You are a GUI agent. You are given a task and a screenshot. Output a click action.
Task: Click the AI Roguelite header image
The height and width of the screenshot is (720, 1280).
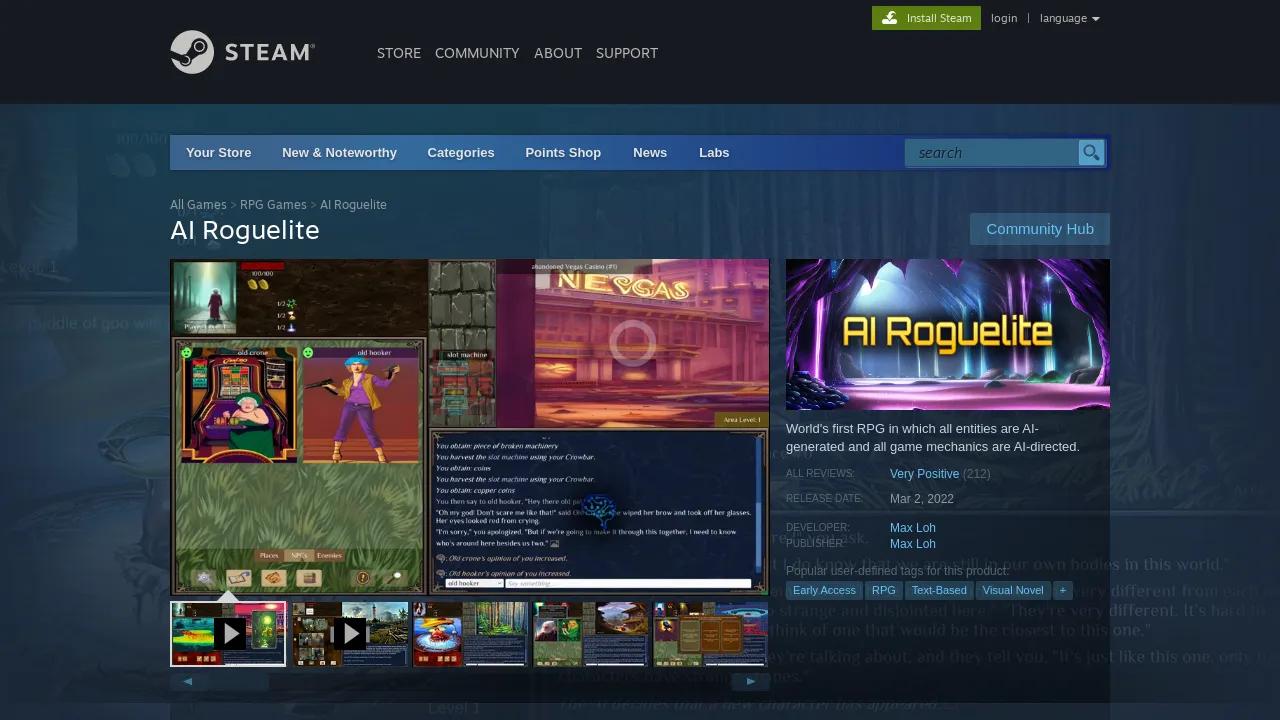(948, 334)
